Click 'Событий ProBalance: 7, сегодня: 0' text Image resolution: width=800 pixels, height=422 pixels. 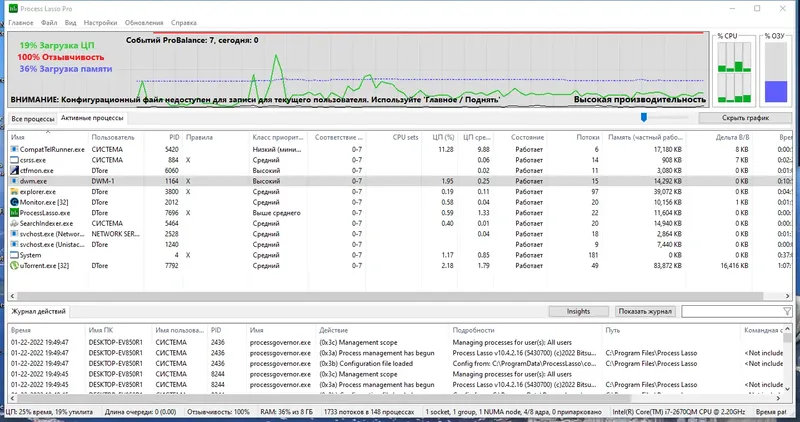click(x=192, y=40)
